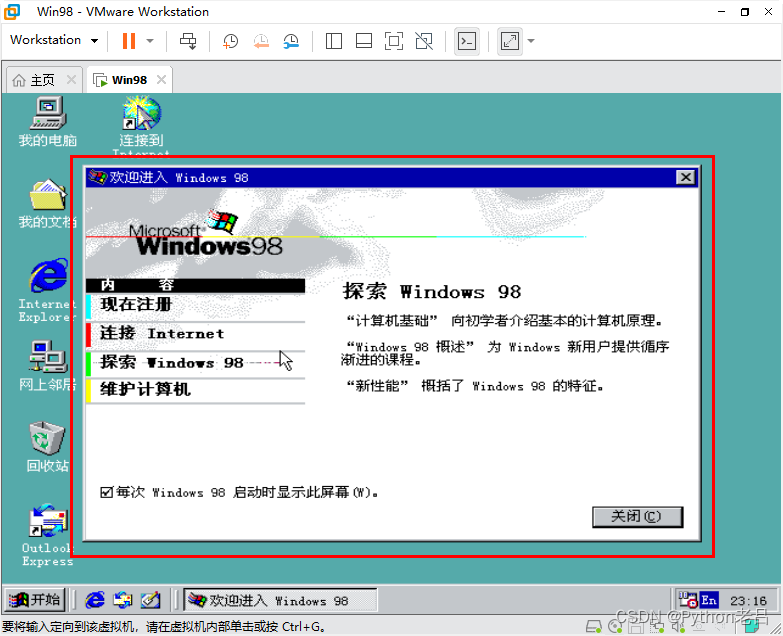This screenshot has height=636, width=783.
Task: Close the Win98 tab
Action: [161, 79]
